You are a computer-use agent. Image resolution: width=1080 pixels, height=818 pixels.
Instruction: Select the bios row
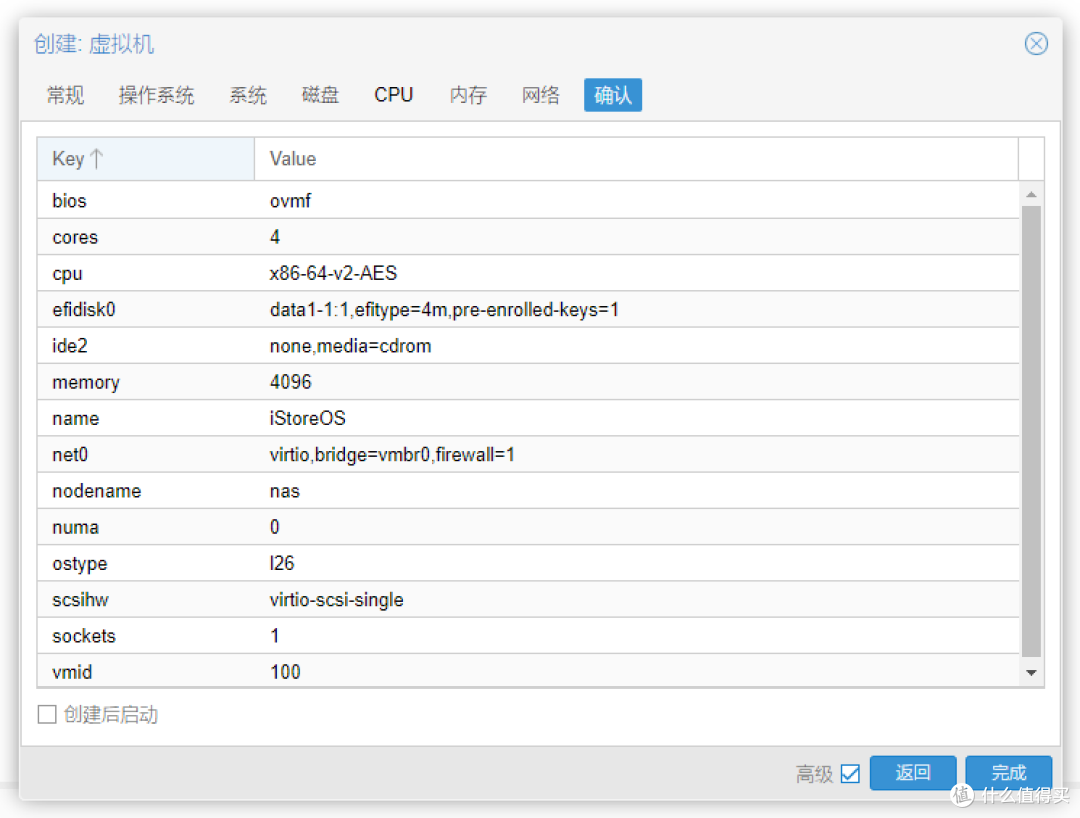pyautogui.click(x=400, y=200)
